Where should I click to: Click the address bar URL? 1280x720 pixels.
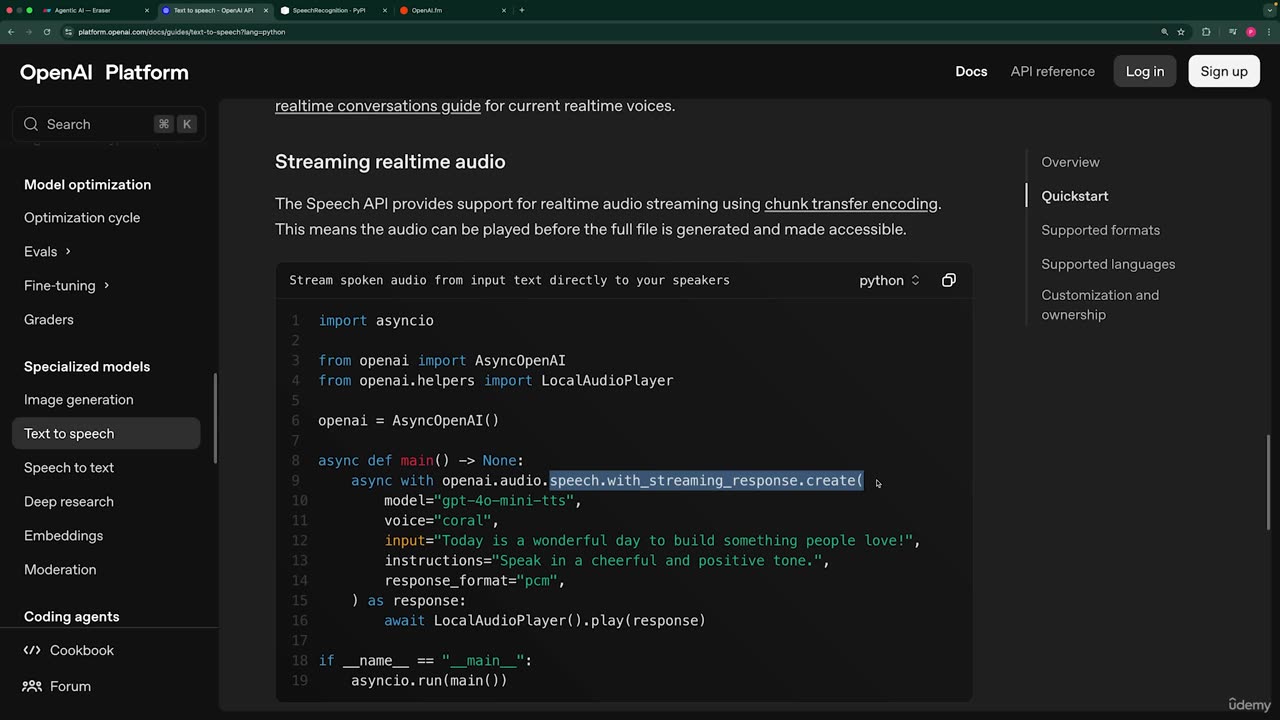(x=182, y=32)
